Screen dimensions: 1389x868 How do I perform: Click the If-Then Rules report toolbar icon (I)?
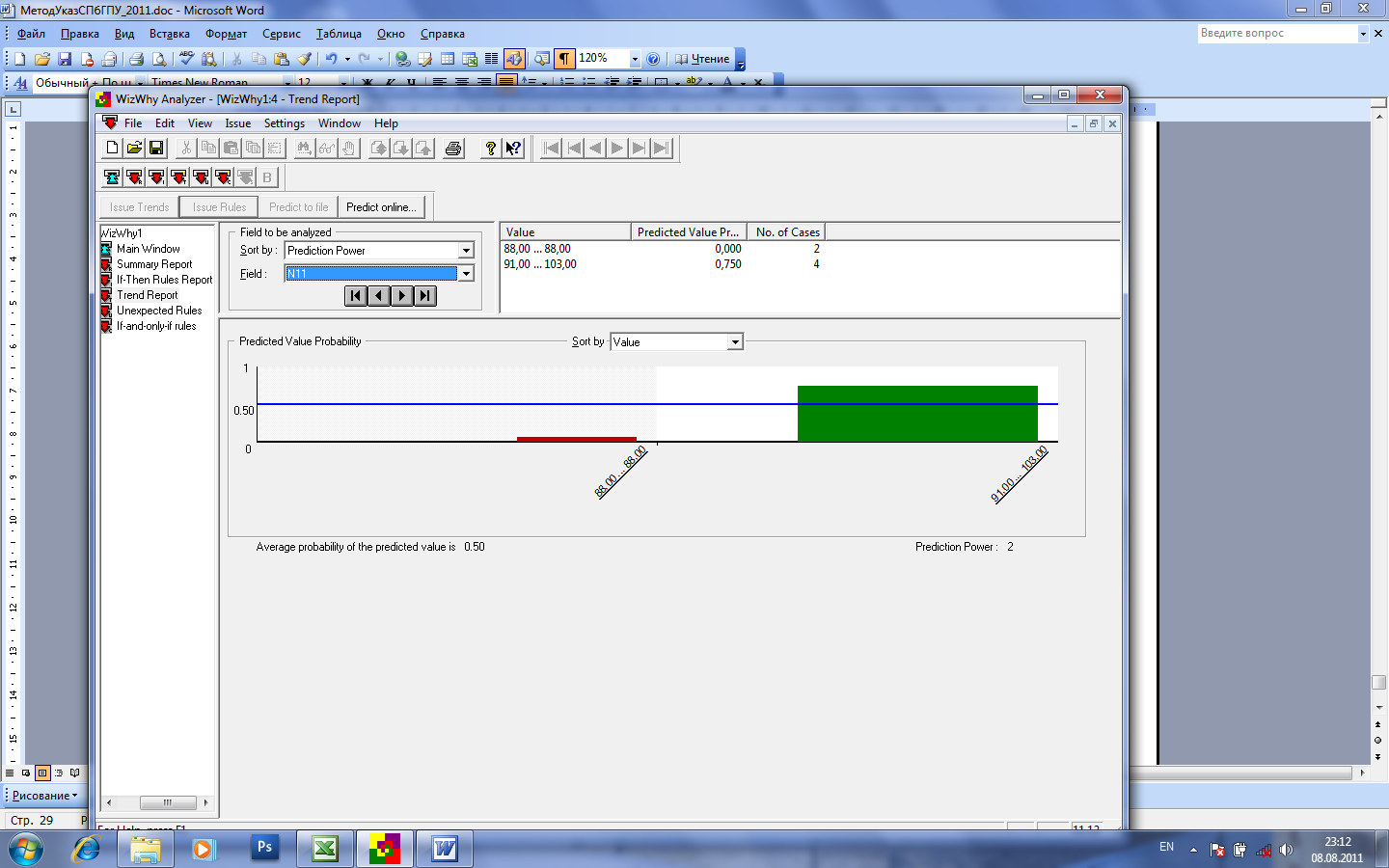coord(156,176)
